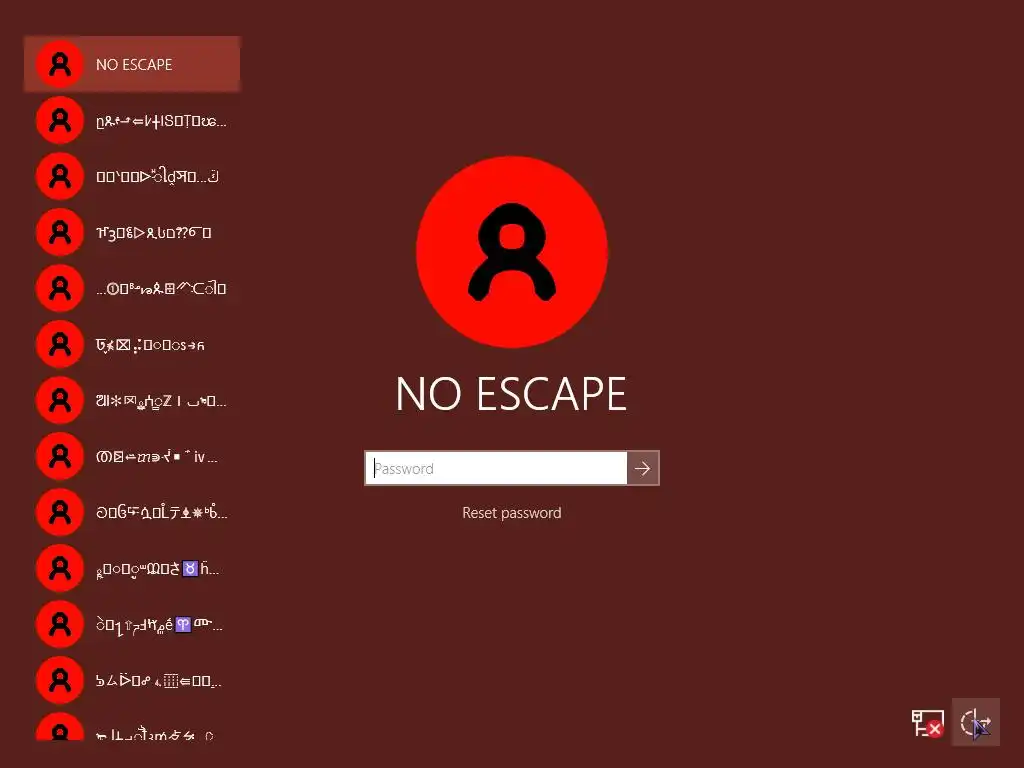Select the NO ESCAPE account in user list
This screenshot has height=768, width=1024.
click(132, 64)
